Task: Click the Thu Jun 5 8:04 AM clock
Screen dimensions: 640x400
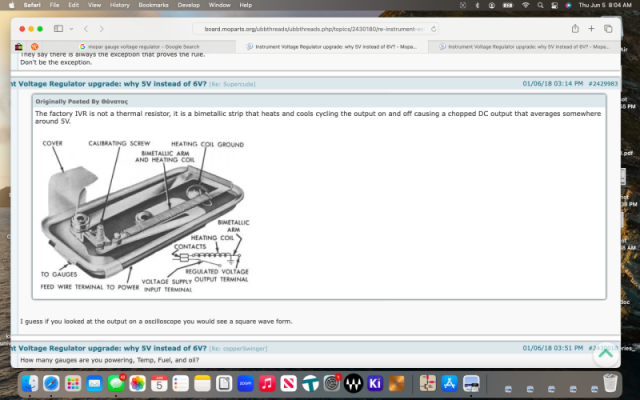Action: coord(605,5)
